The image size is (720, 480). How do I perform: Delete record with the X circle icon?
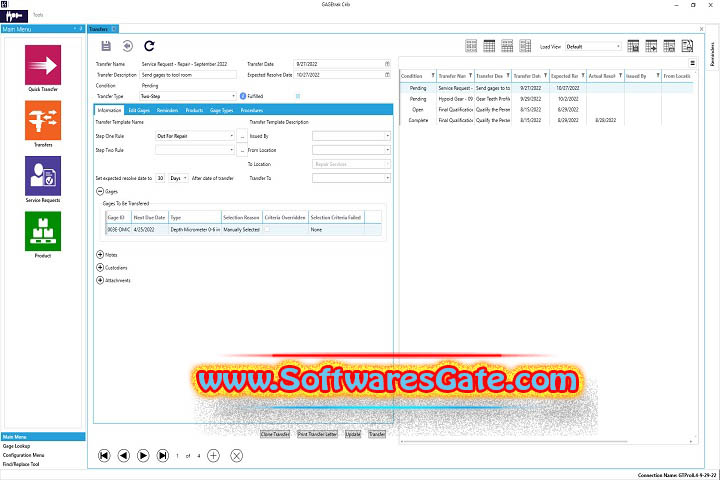236,456
